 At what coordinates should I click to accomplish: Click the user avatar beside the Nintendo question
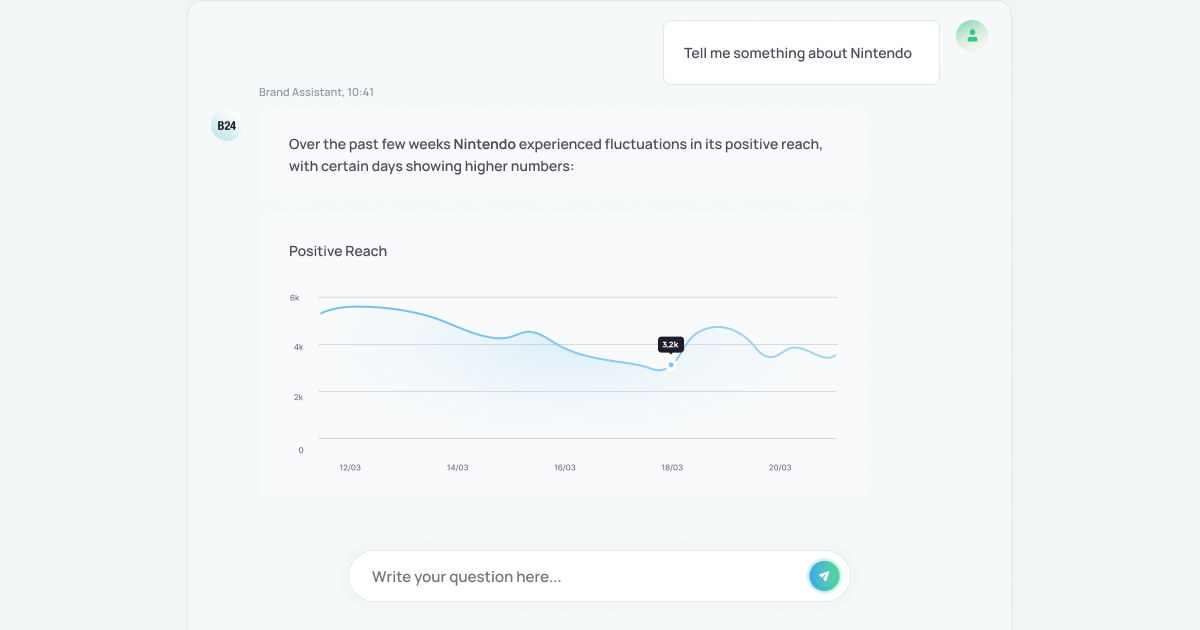[x=971, y=34]
